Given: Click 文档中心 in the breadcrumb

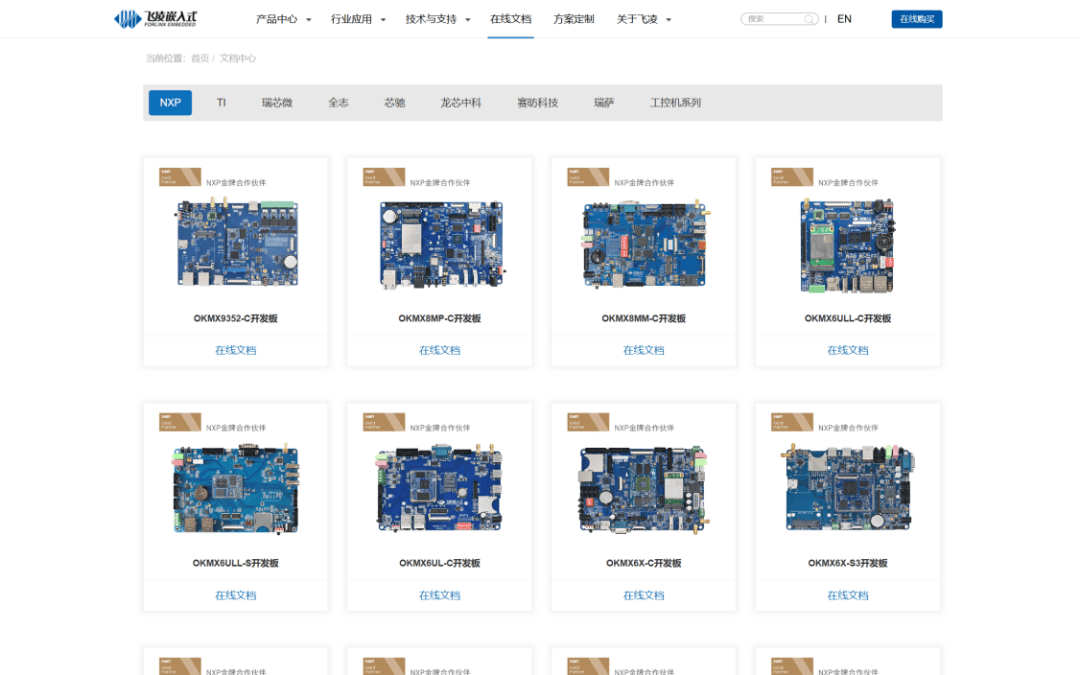Looking at the screenshot, I should pos(238,59).
